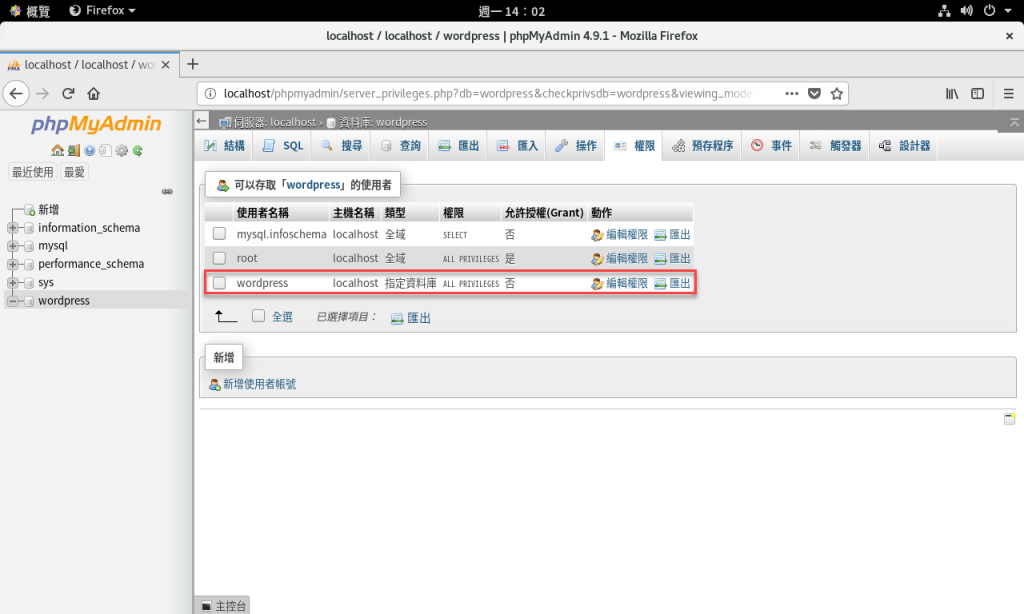Open page actions three-dot menu
Viewport: 1024px width, 614px height.
click(792, 93)
